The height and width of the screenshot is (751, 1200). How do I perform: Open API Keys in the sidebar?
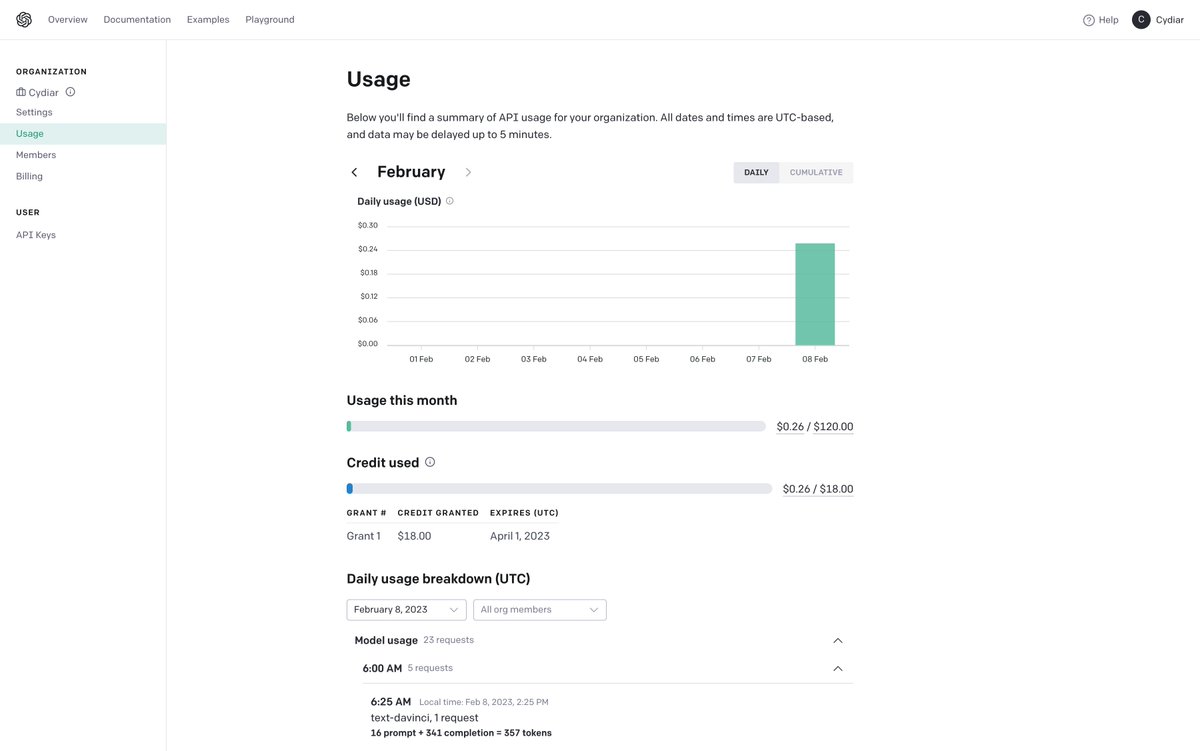(x=36, y=235)
